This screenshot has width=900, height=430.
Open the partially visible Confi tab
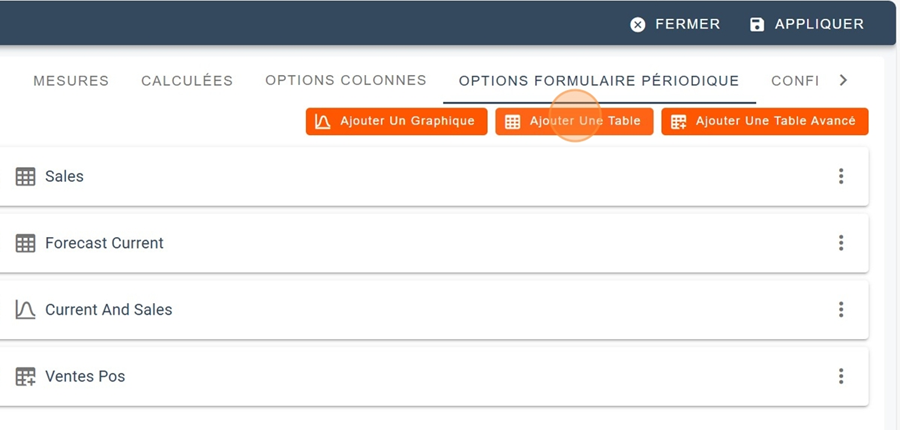point(795,81)
